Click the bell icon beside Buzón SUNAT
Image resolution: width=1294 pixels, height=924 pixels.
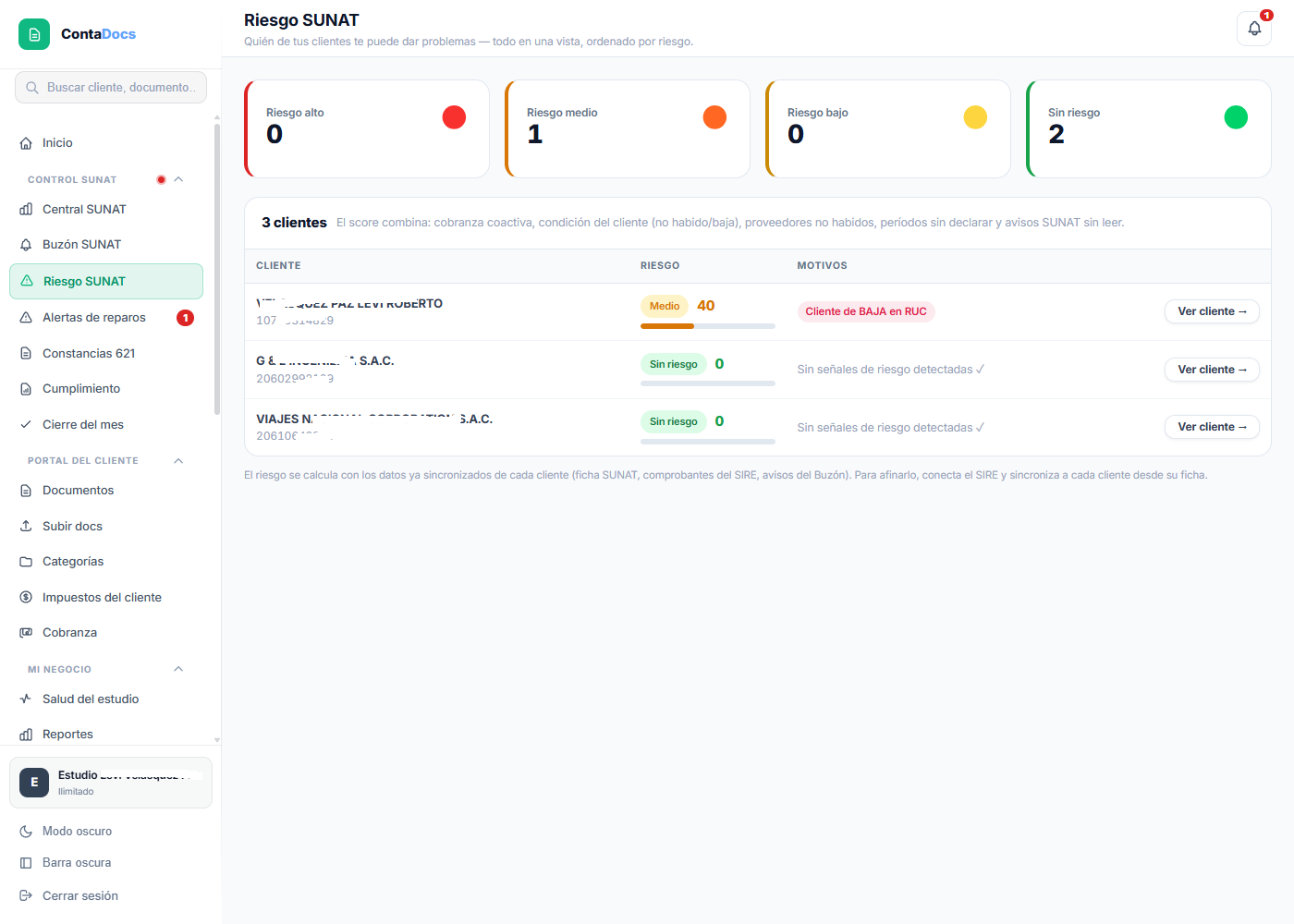[26, 245]
